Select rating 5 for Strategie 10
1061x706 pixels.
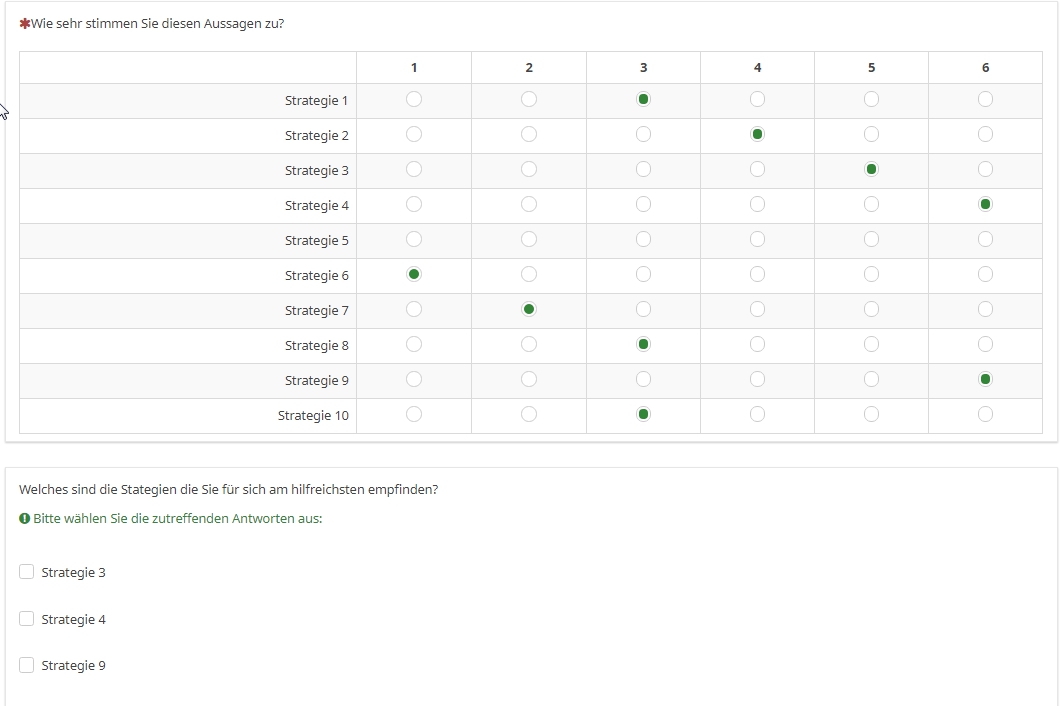(871, 414)
